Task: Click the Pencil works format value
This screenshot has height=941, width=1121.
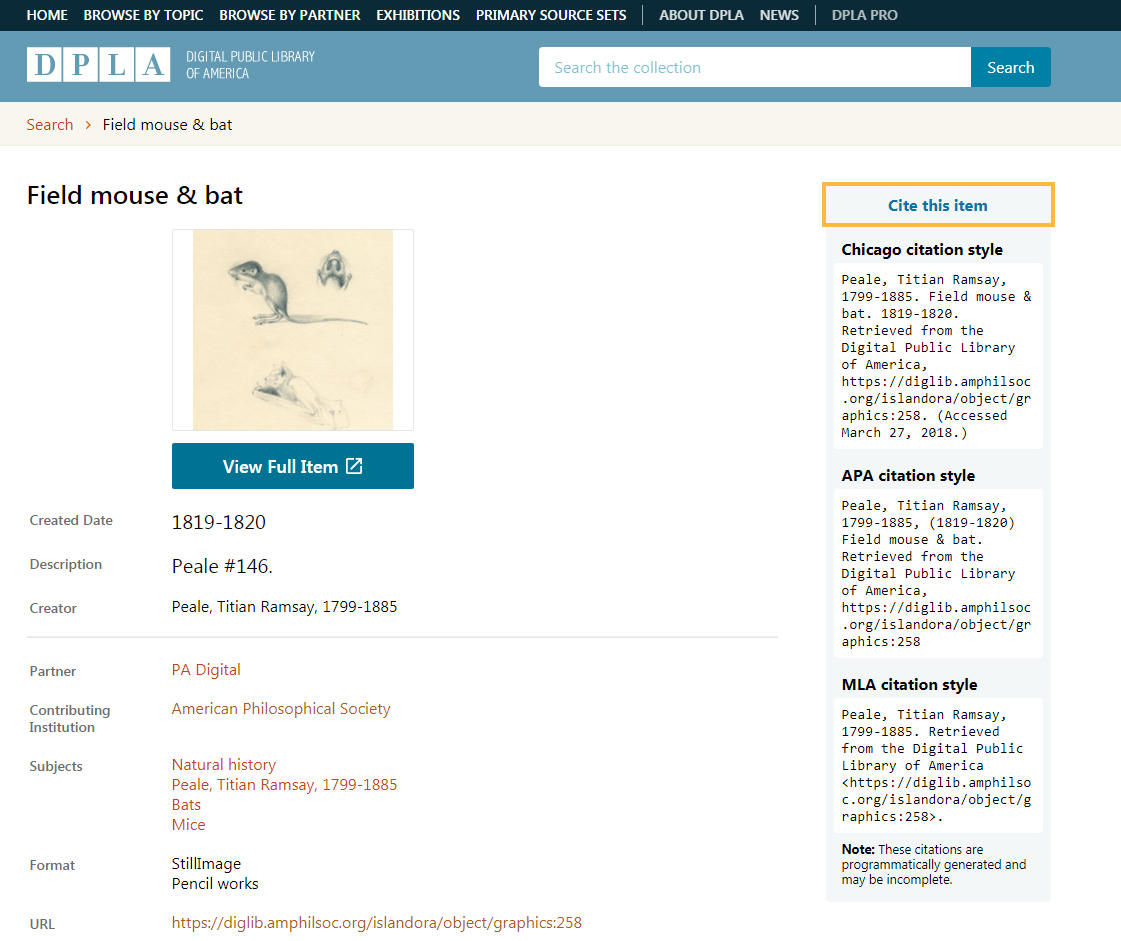Action: 215,884
